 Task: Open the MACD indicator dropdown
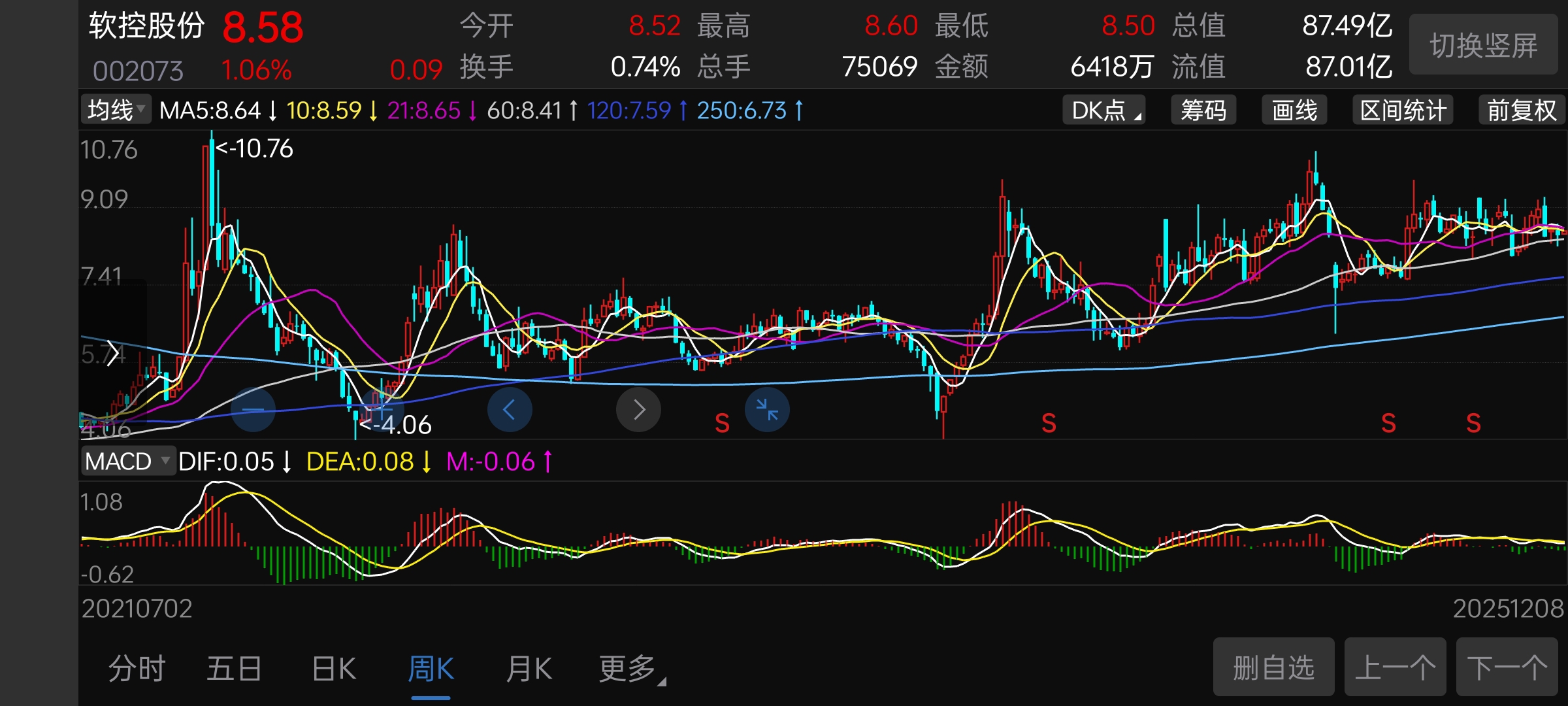[128, 462]
